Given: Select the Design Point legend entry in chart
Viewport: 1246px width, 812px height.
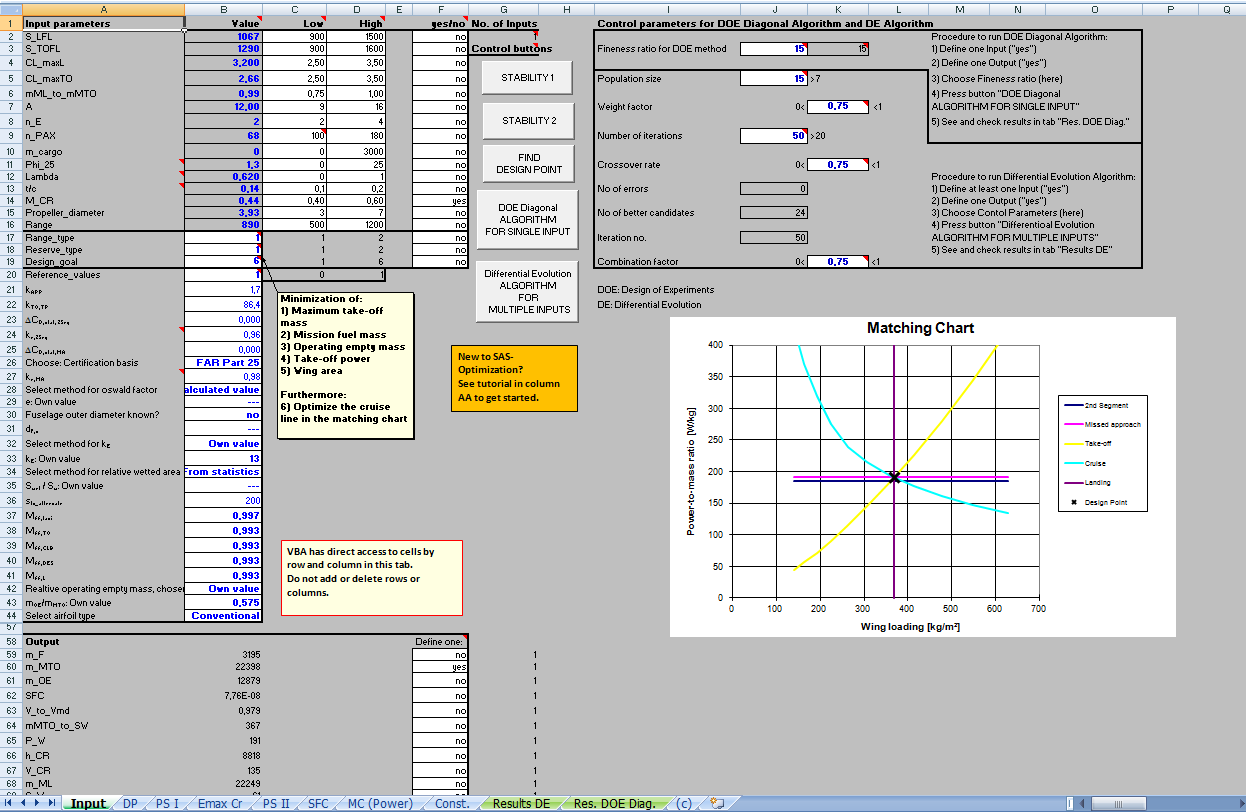Looking at the screenshot, I should coord(1098,502).
